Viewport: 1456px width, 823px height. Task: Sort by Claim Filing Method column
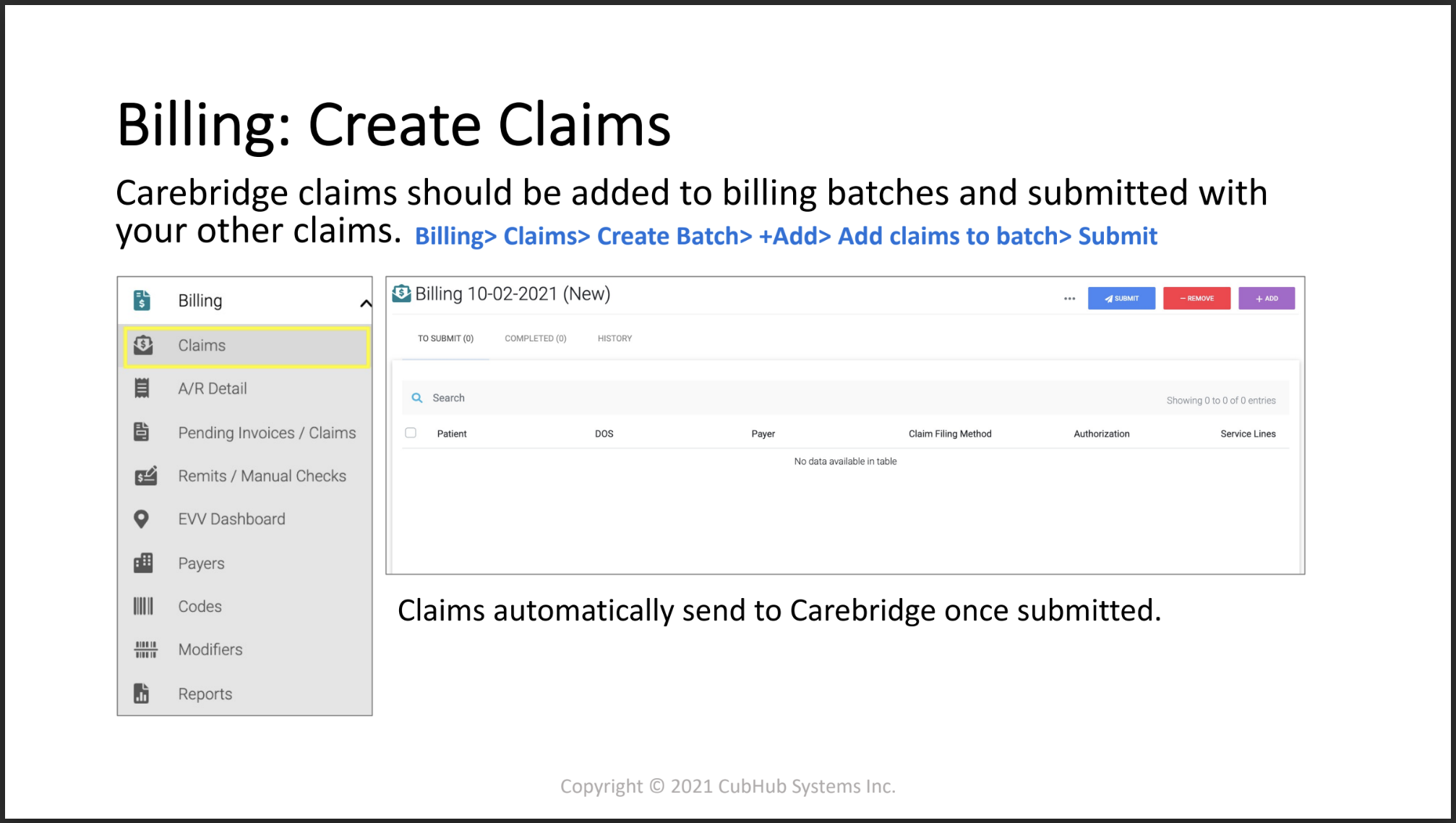pos(949,434)
